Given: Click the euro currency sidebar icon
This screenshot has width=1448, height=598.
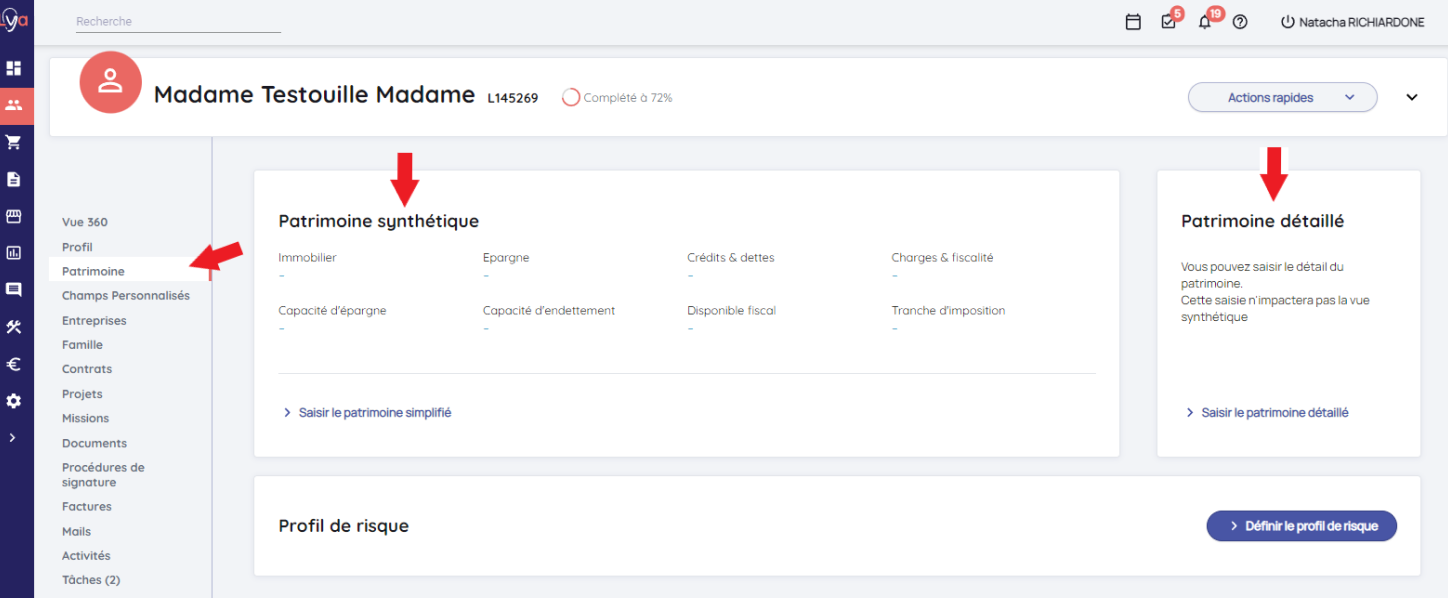Looking at the screenshot, I should (14, 364).
